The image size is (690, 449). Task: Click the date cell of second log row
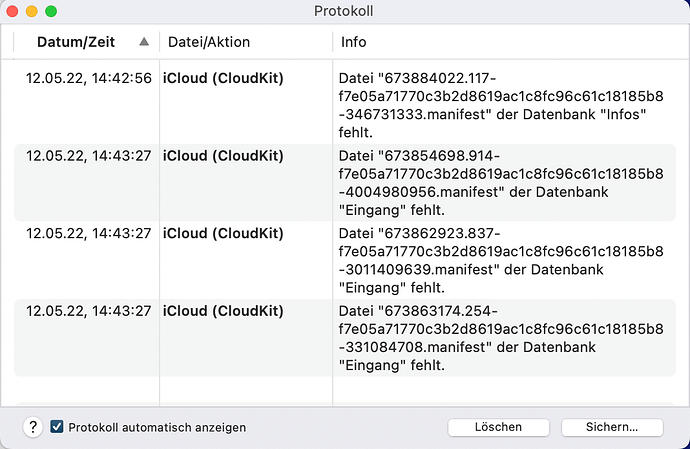89,156
